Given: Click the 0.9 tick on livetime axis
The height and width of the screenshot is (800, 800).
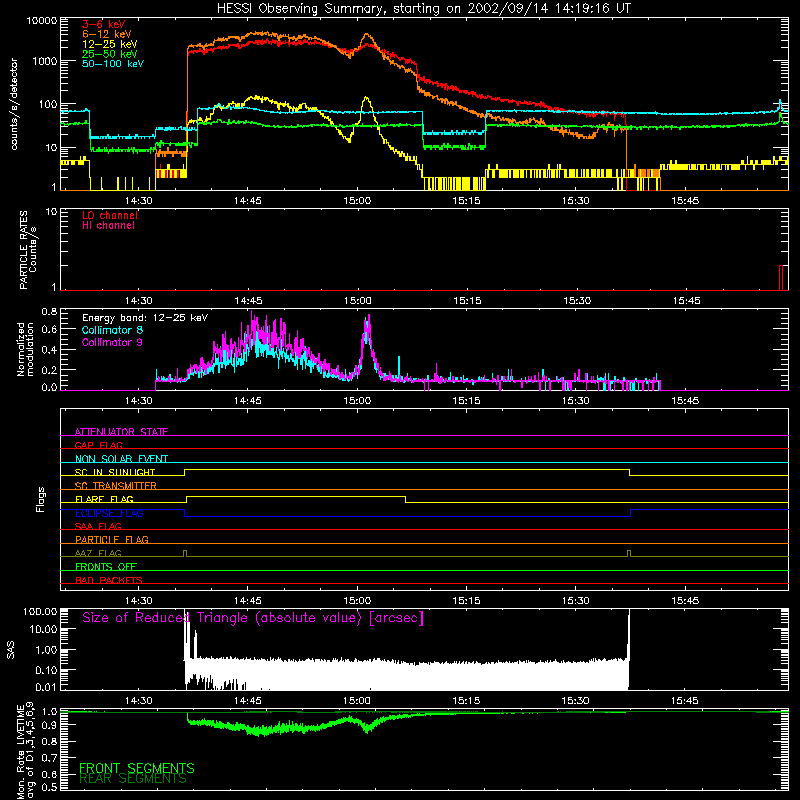Looking at the screenshot, I should coord(49,725).
